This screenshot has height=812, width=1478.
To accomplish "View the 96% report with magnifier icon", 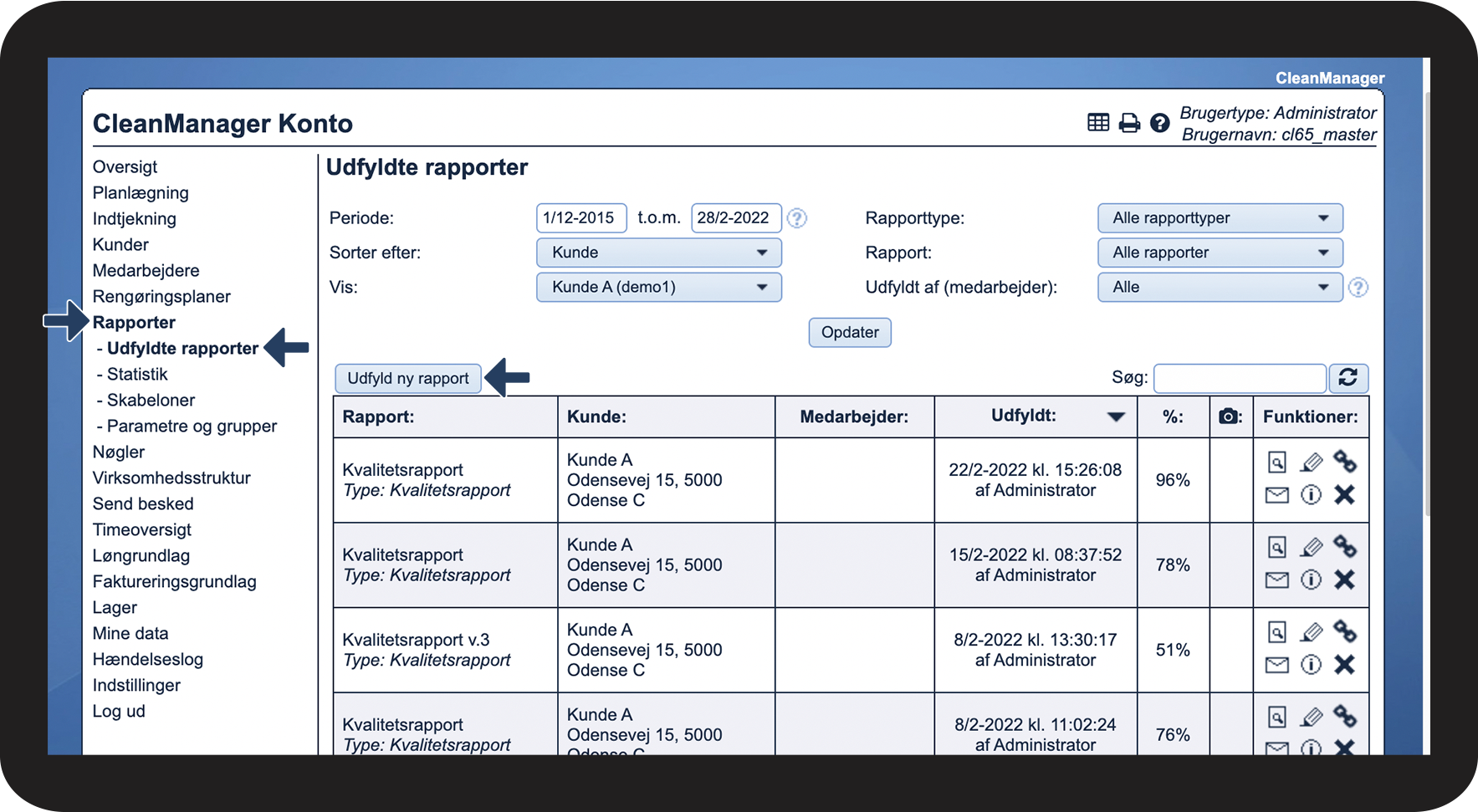I will click(1276, 462).
